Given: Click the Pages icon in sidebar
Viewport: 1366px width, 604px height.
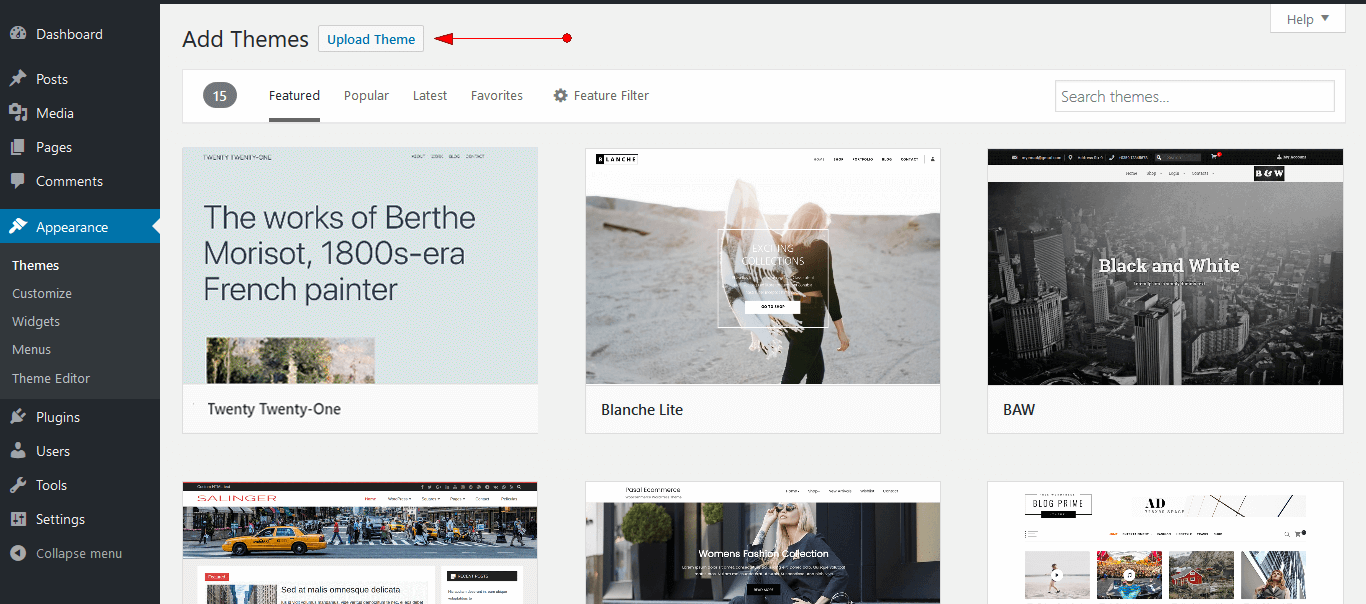Looking at the screenshot, I should pos(18,146).
